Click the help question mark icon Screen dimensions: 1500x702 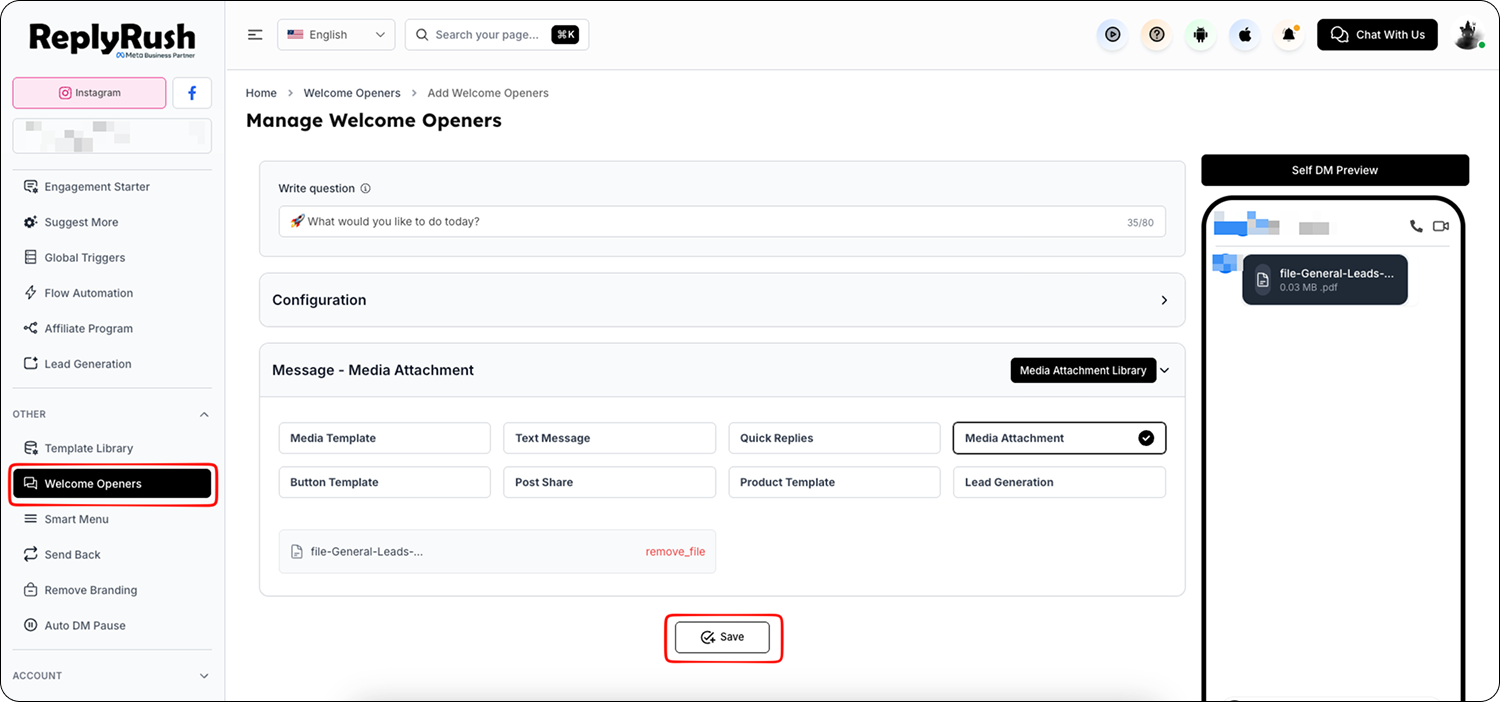coord(1157,35)
